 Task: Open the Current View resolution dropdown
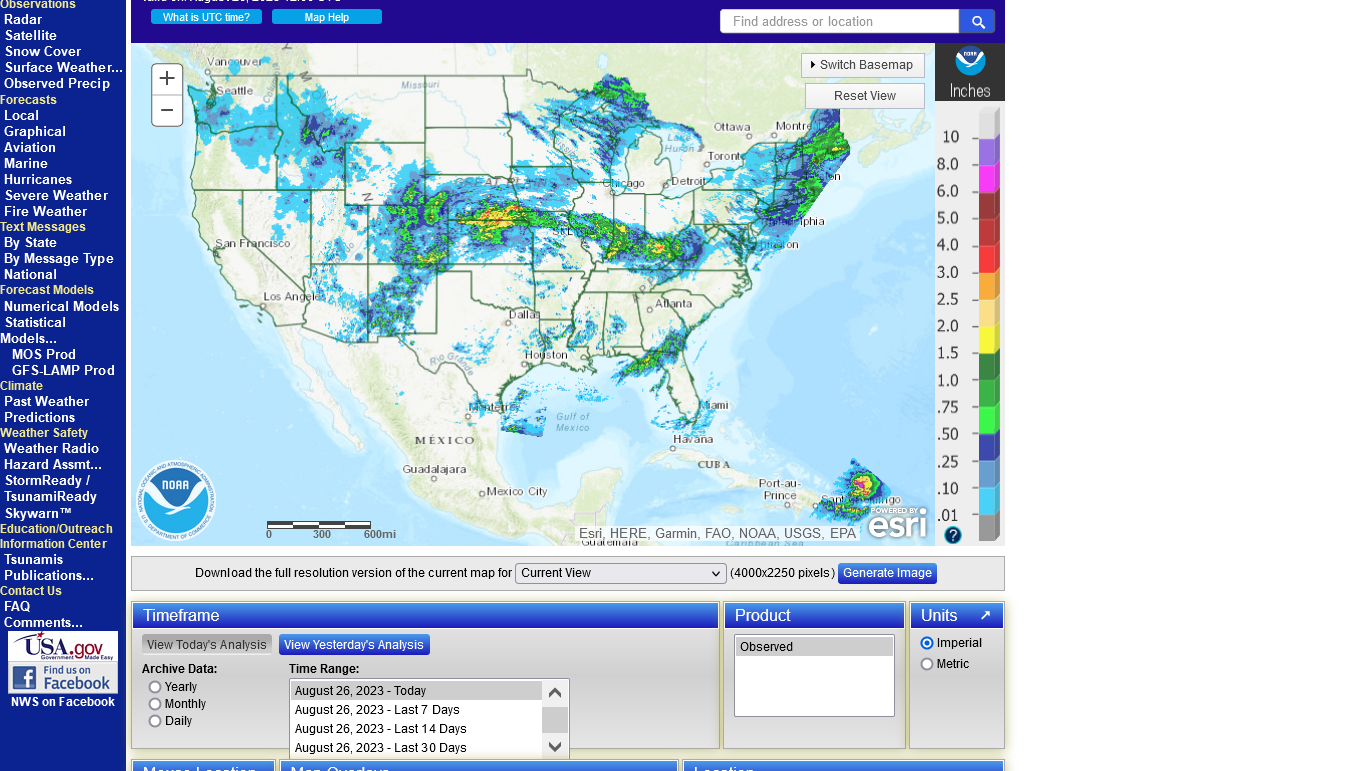click(620, 574)
